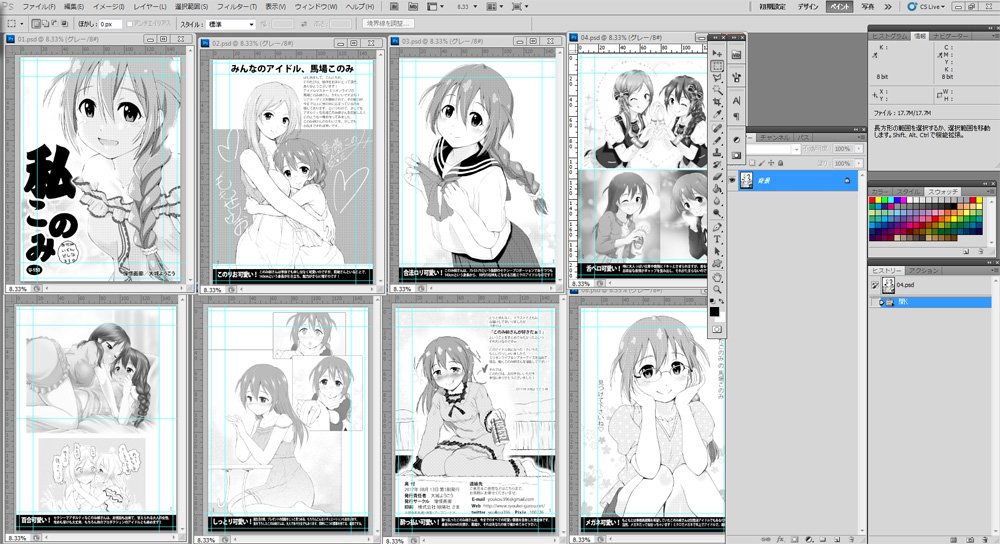Choose the New Selection mode button
This screenshot has height=544, width=1000.
click(36, 24)
